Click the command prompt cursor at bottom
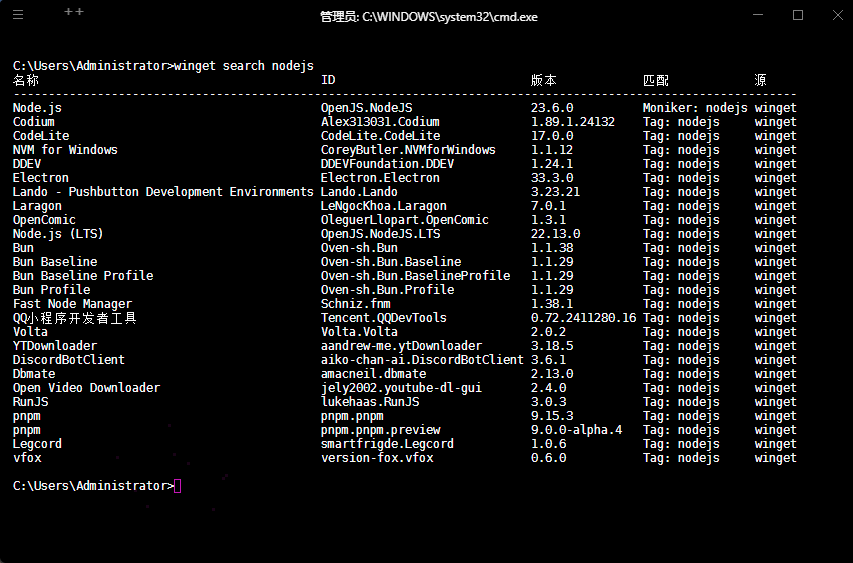853x563 pixels. click(178, 486)
